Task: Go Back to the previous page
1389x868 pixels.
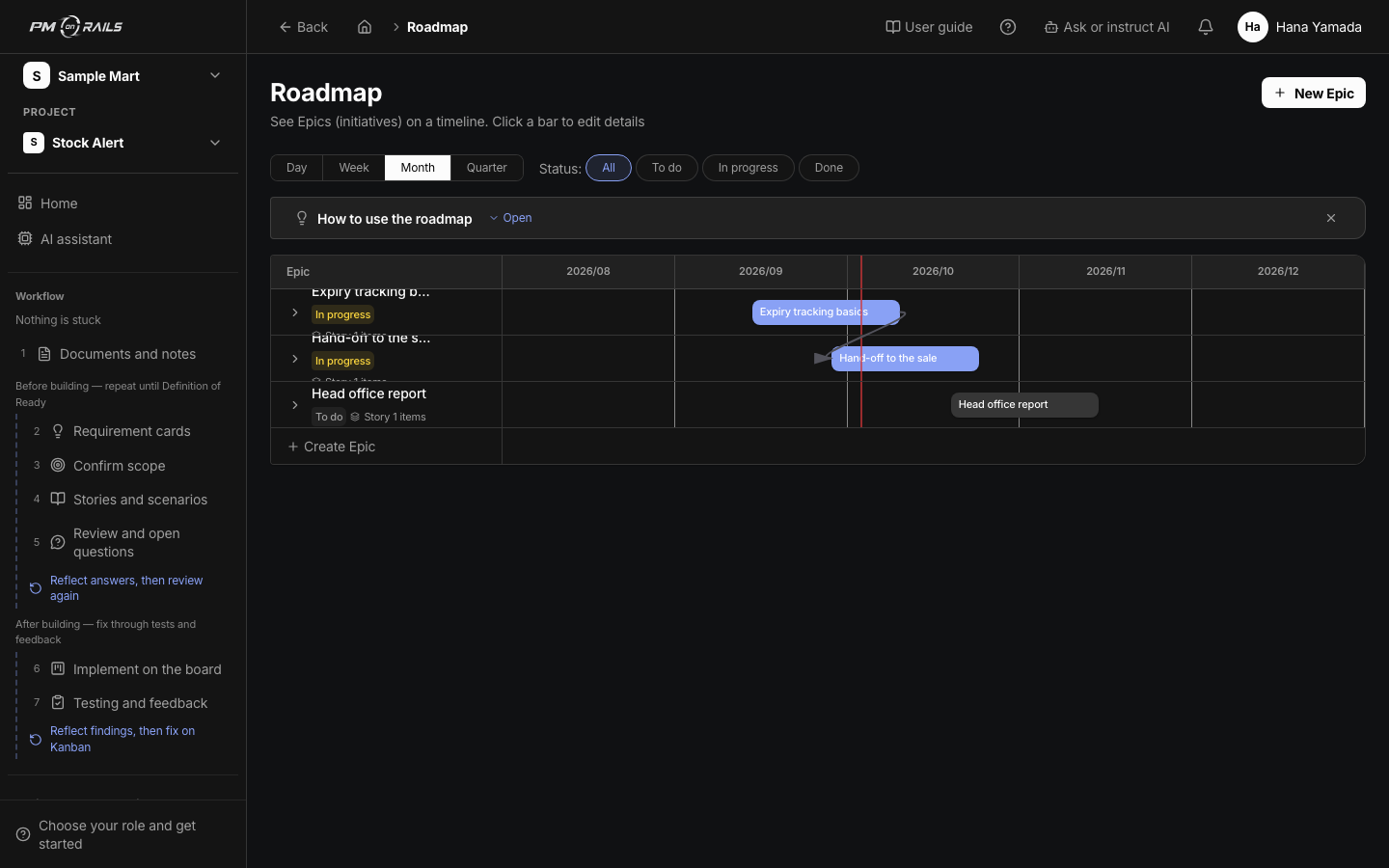Action: 303,27
